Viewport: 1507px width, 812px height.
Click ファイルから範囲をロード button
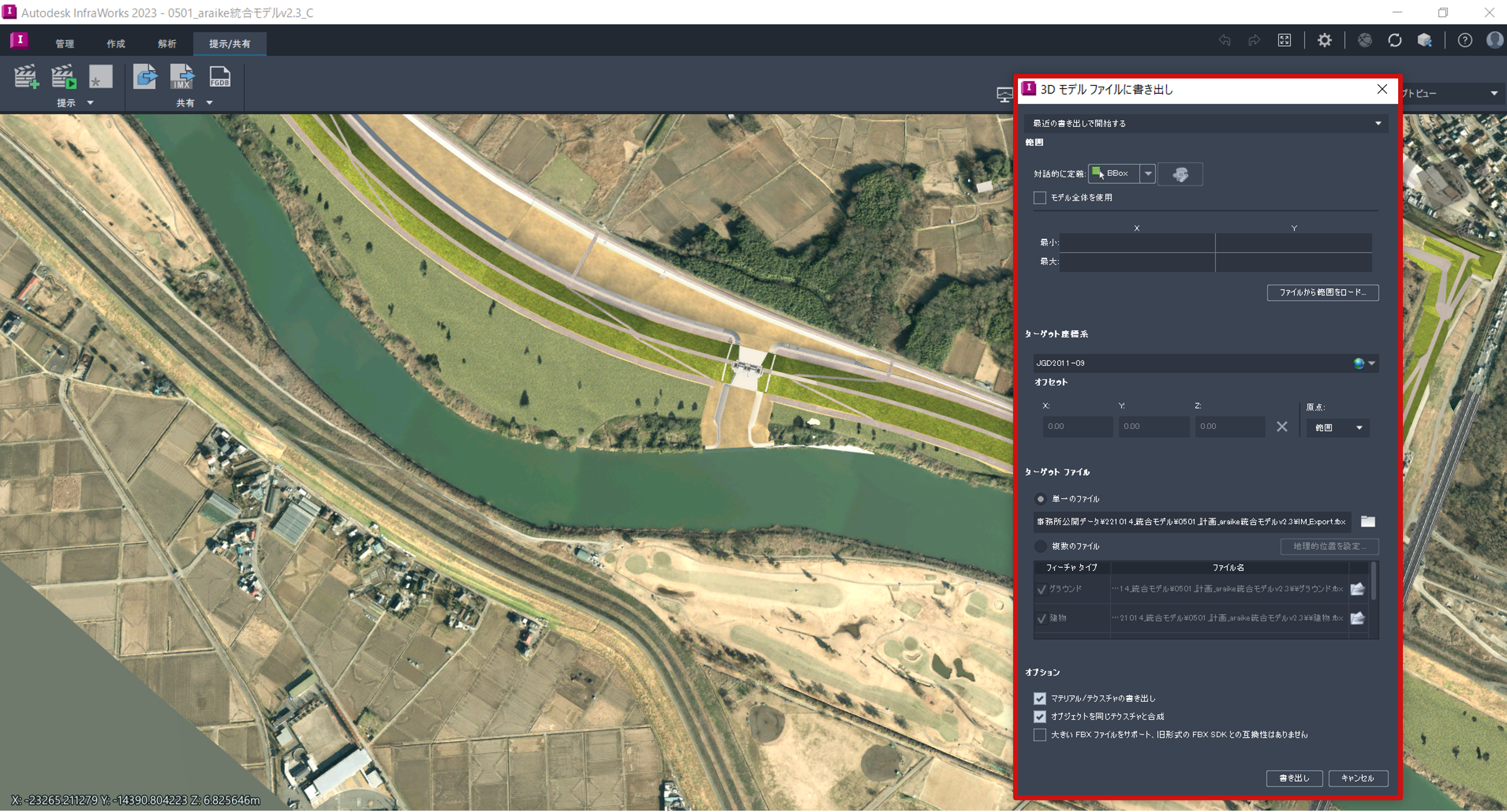click(1322, 293)
